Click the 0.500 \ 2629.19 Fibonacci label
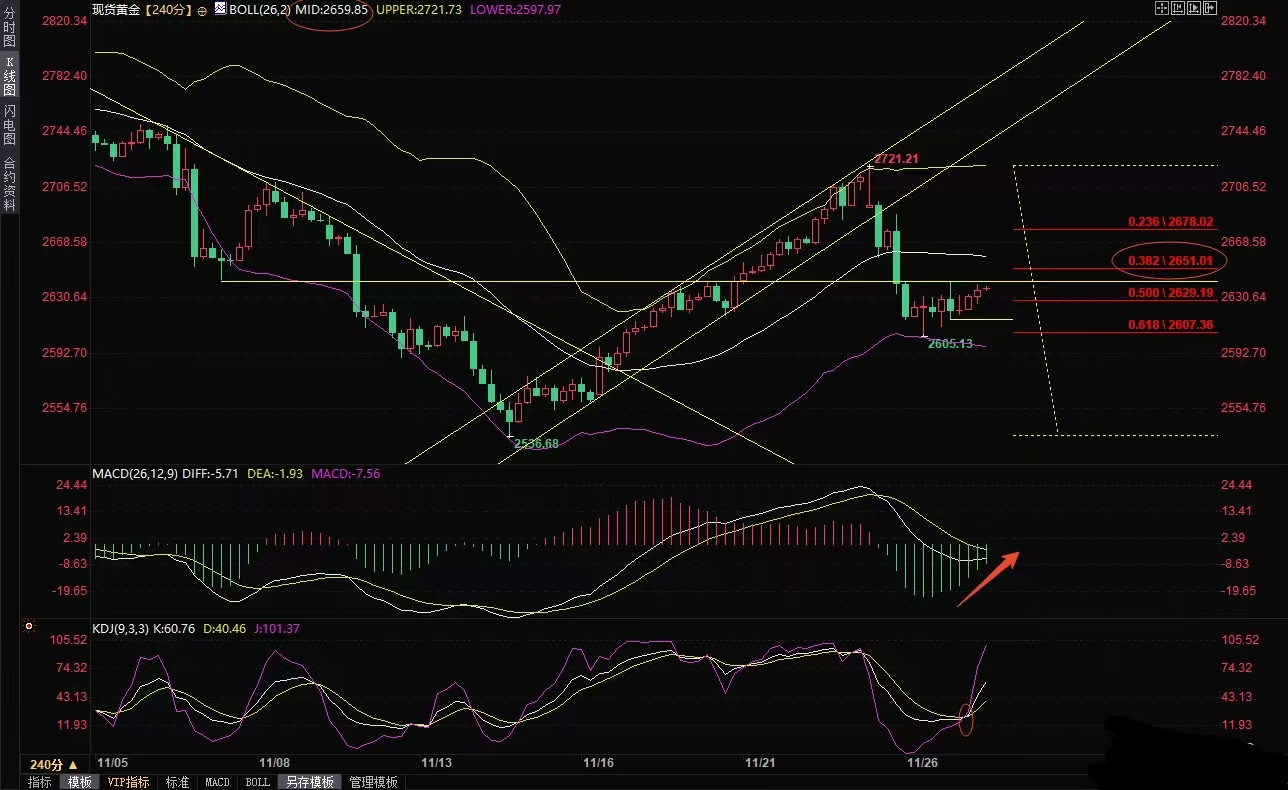1288x790 pixels. pyautogui.click(x=1170, y=293)
